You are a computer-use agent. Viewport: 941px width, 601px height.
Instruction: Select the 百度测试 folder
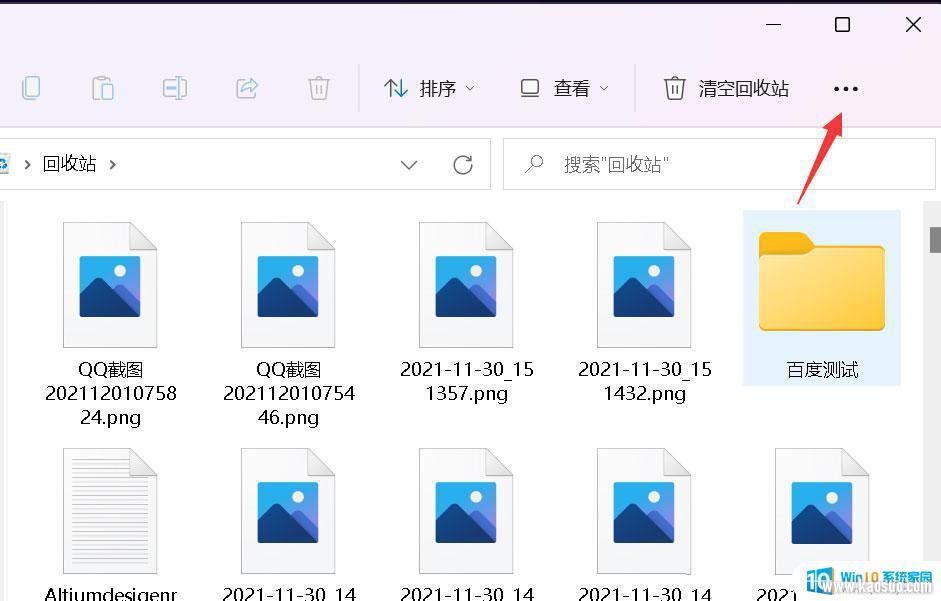point(822,298)
